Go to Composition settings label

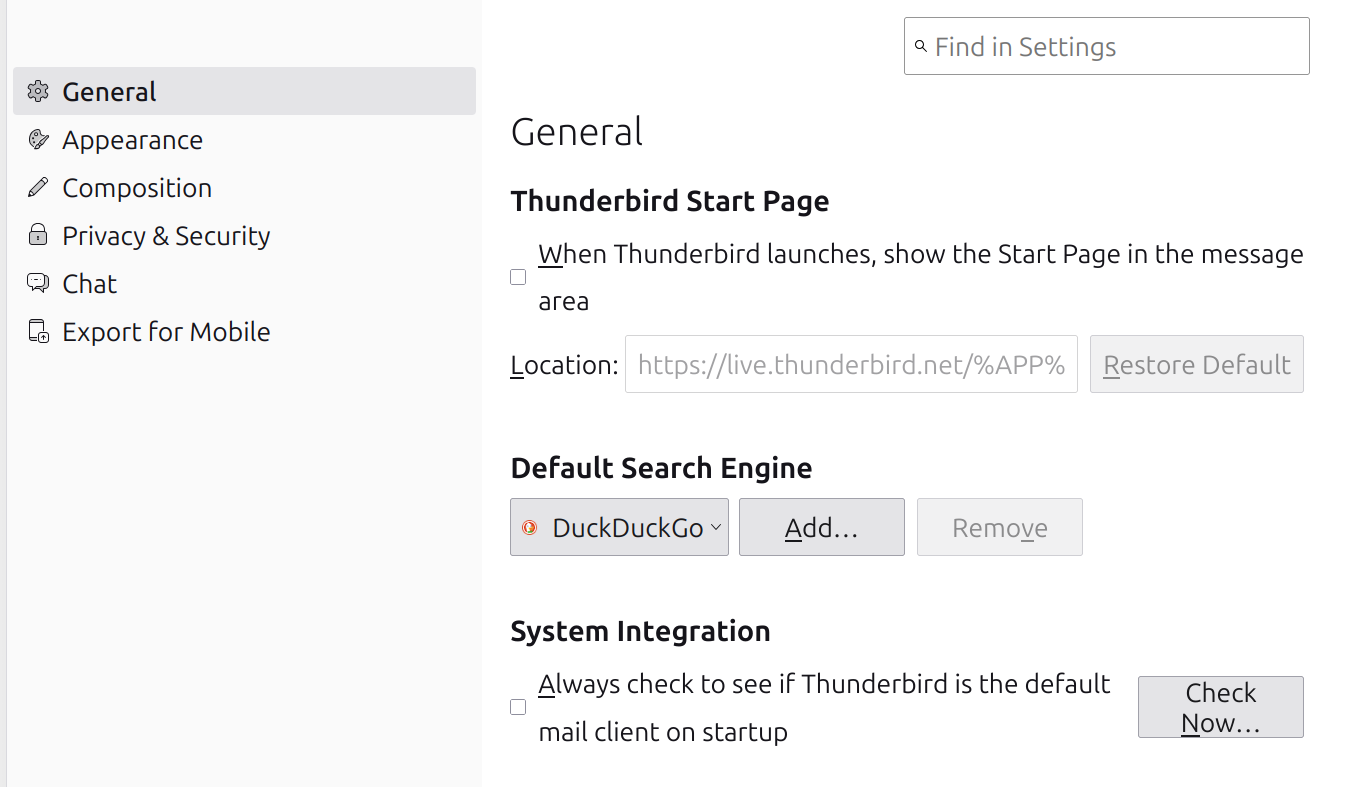coord(137,187)
